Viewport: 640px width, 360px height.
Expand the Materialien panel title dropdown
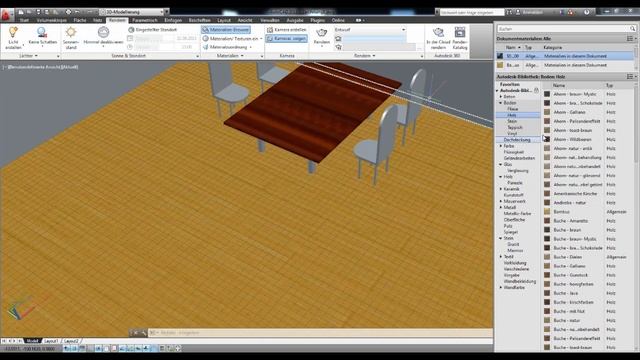[x=230, y=56]
